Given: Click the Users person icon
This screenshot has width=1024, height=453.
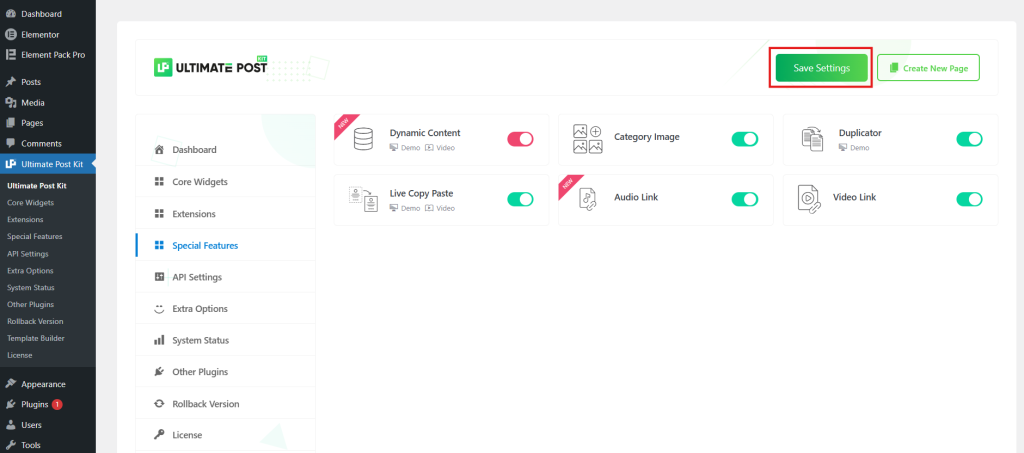Looking at the screenshot, I should coord(10,425).
